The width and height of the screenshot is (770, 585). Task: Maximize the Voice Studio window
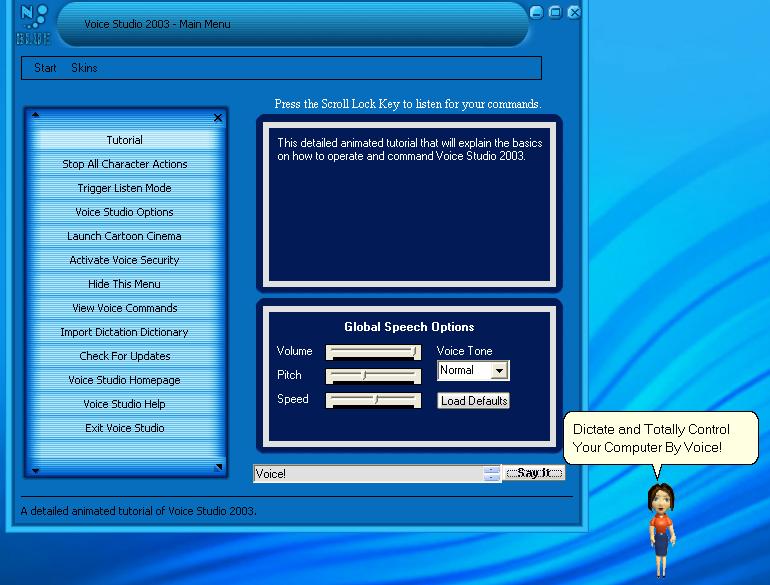click(555, 12)
